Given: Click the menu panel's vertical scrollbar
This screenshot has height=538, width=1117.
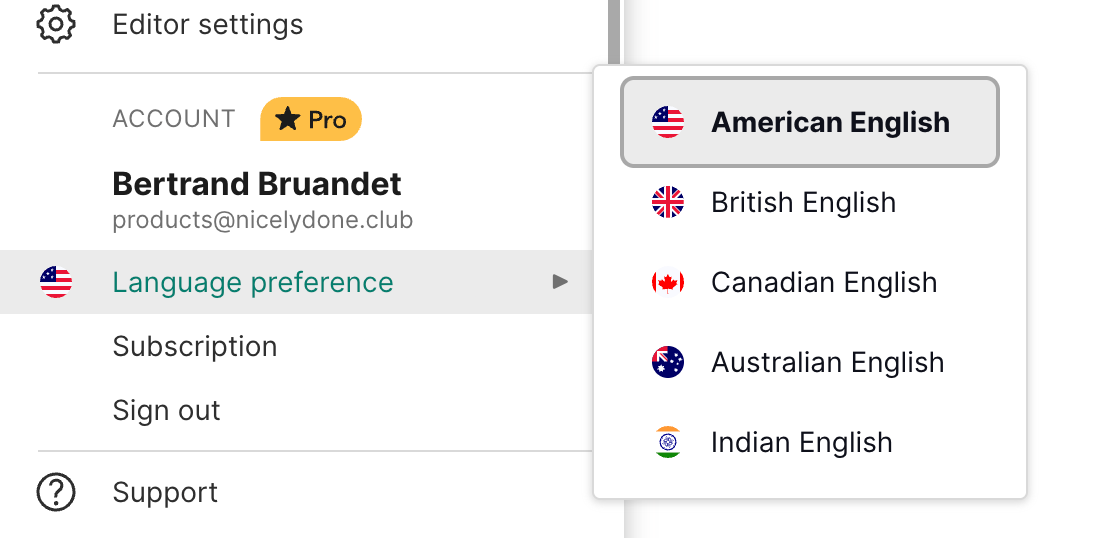Looking at the screenshot, I should click(x=614, y=30).
